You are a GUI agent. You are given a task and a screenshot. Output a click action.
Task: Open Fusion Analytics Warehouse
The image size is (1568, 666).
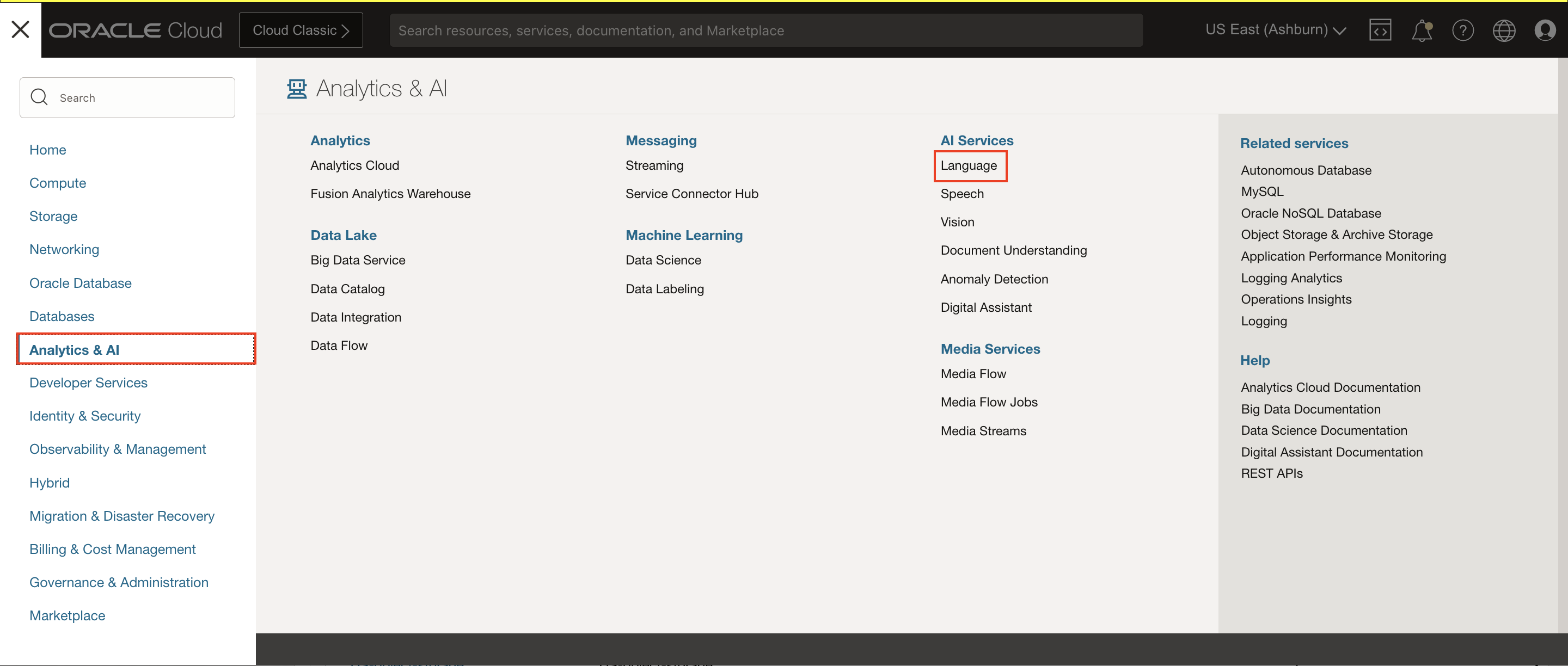(x=390, y=193)
